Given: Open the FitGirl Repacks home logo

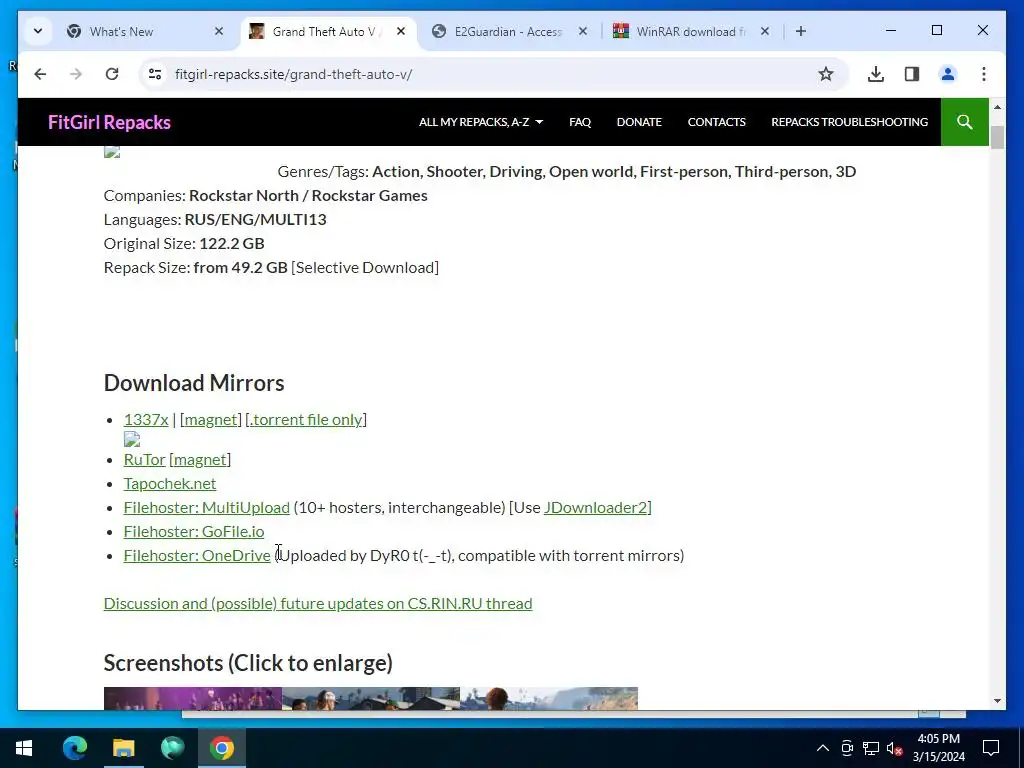Looking at the screenshot, I should tap(109, 122).
